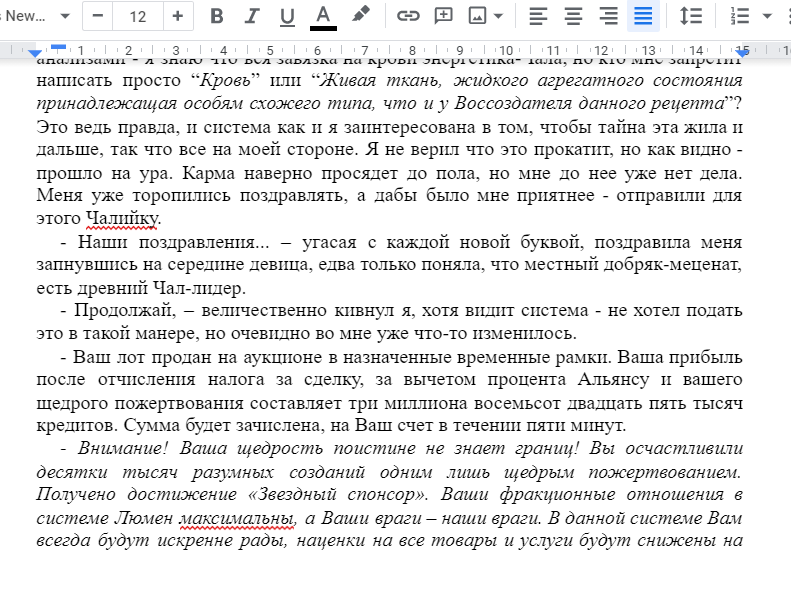Click the insert link icon

tap(408, 16)
